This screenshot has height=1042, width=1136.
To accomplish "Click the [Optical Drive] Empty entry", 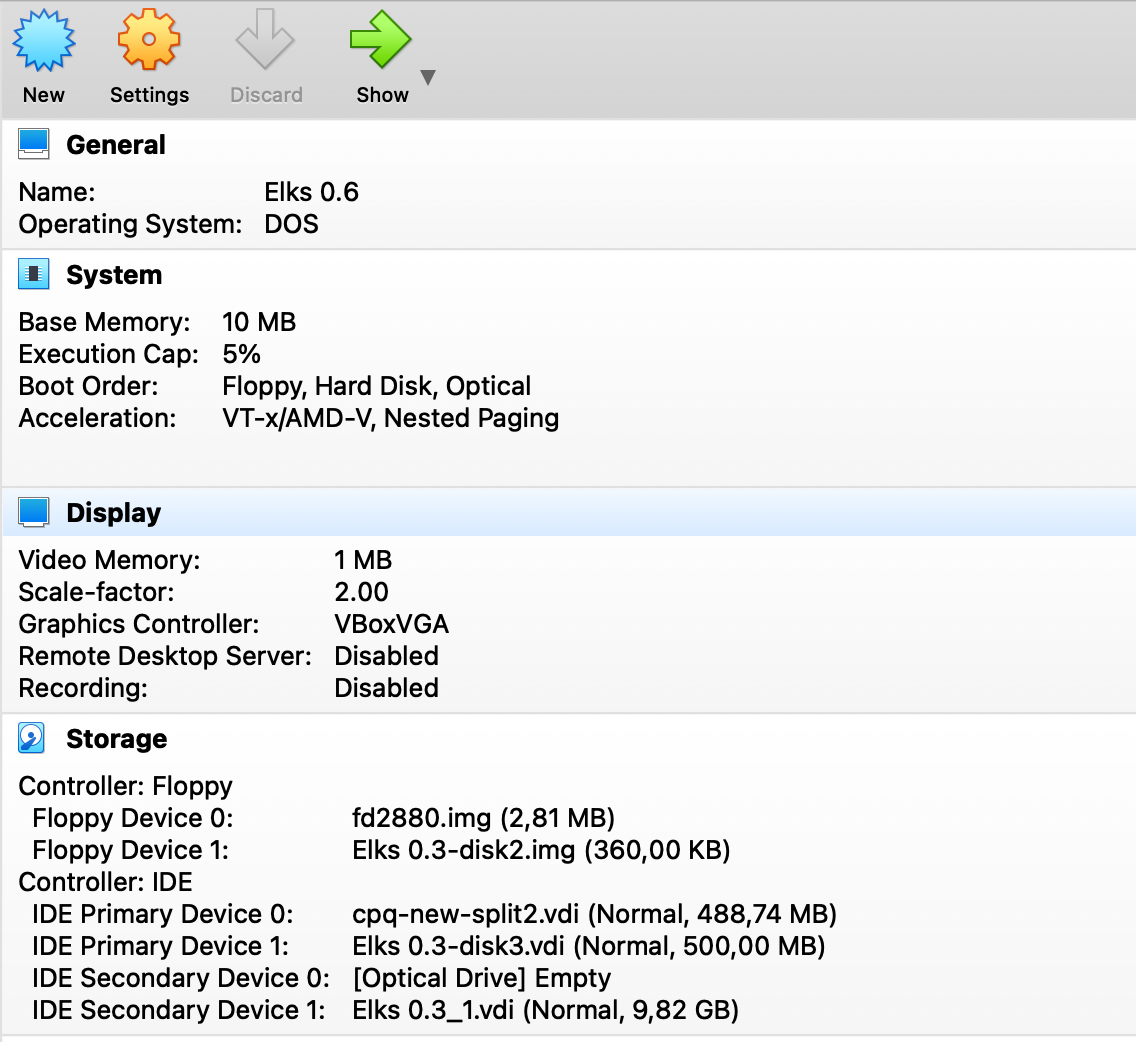I will [x=481, y=978].
